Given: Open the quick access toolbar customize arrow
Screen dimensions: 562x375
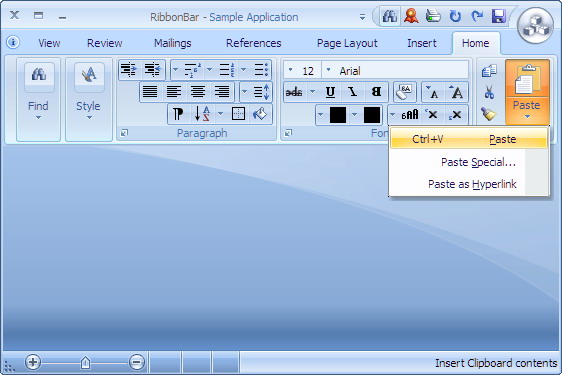Looking at the screenshot, I should [x=362, y=17].
